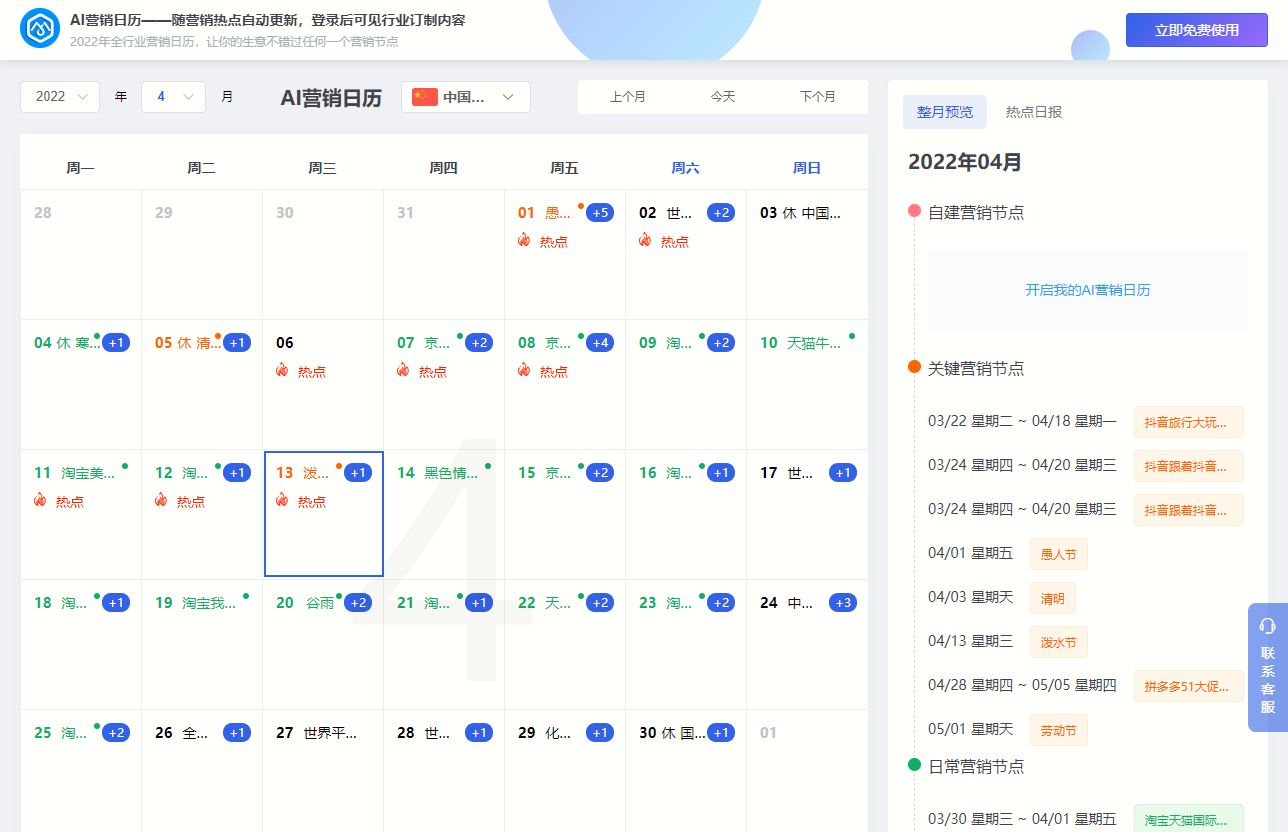
Task: Open the 中国 industry dropdown
Action: pyautogui.click(x=465, y=97)
